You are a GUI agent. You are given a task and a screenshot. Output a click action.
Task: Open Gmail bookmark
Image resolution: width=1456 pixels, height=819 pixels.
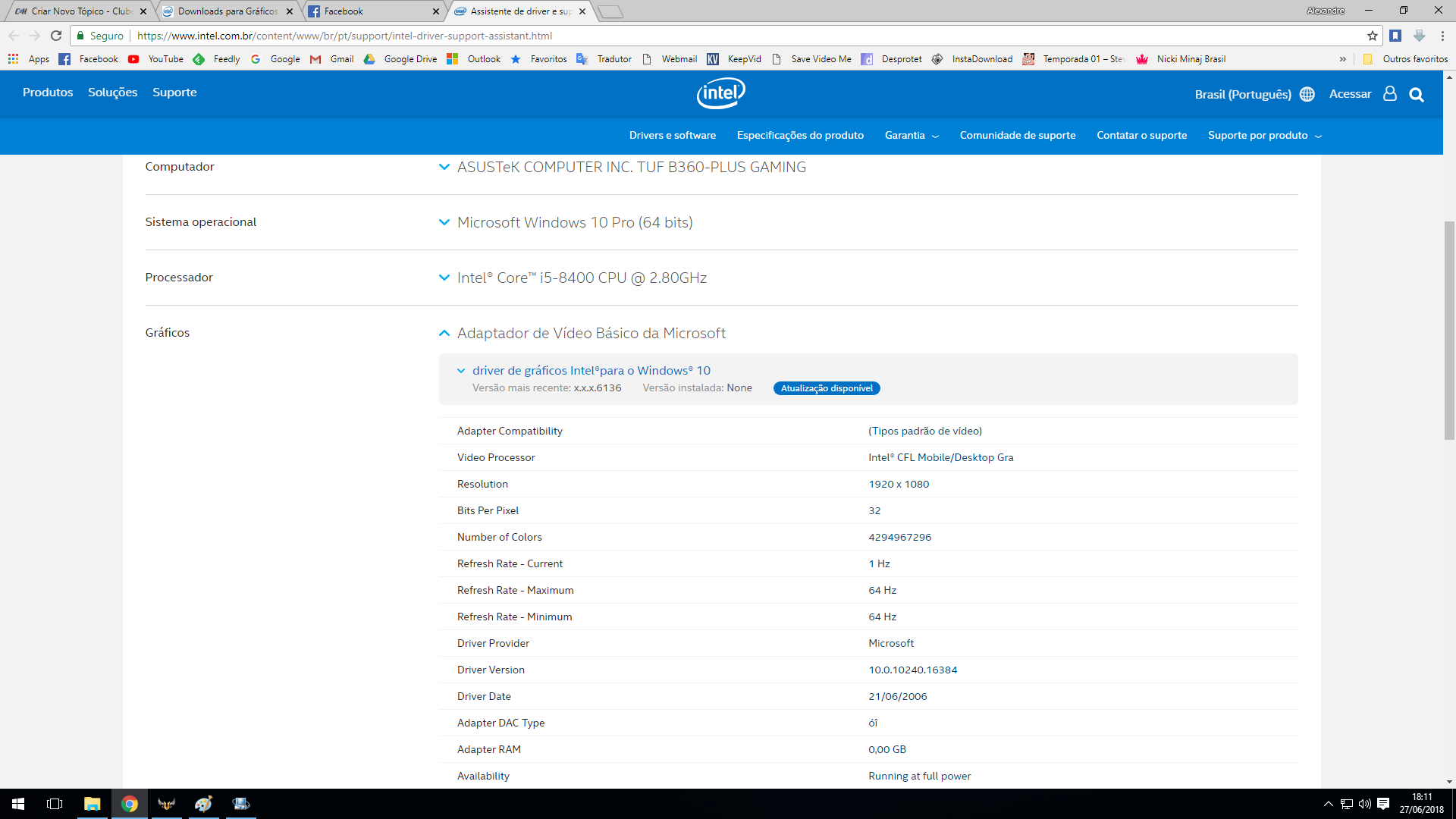pos(332,59)
